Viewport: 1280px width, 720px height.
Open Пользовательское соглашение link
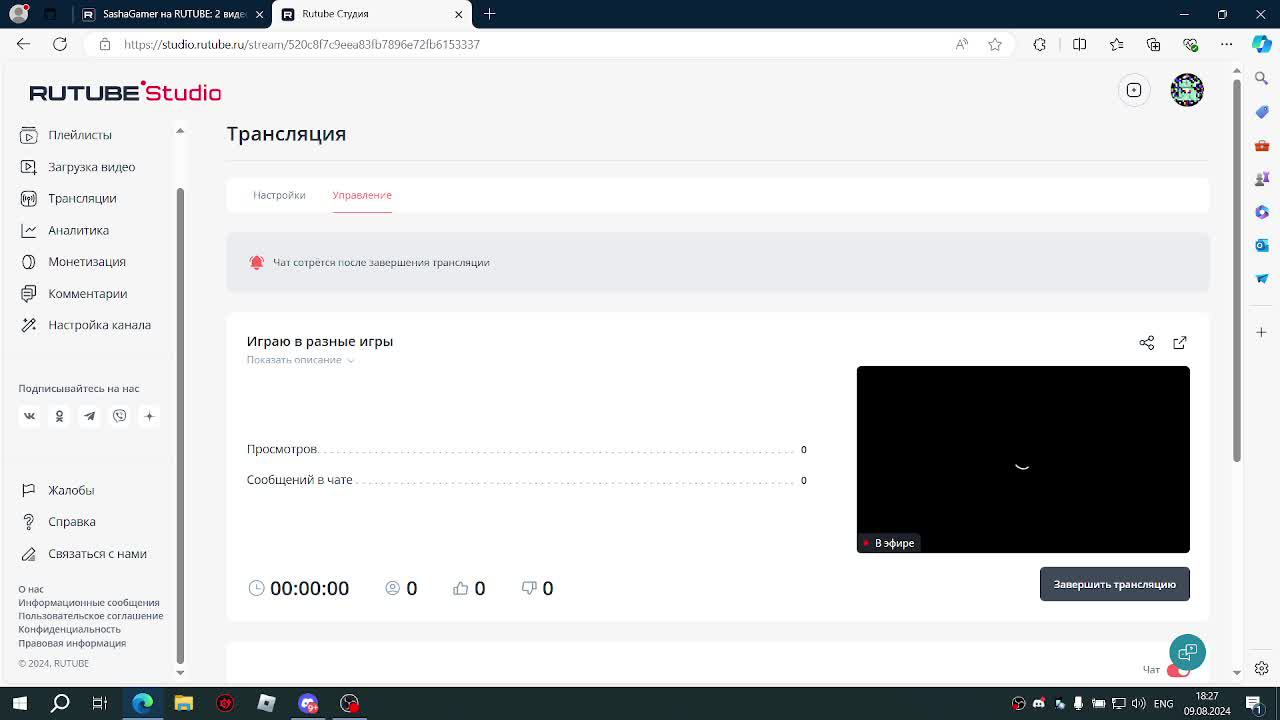[90, 616]
